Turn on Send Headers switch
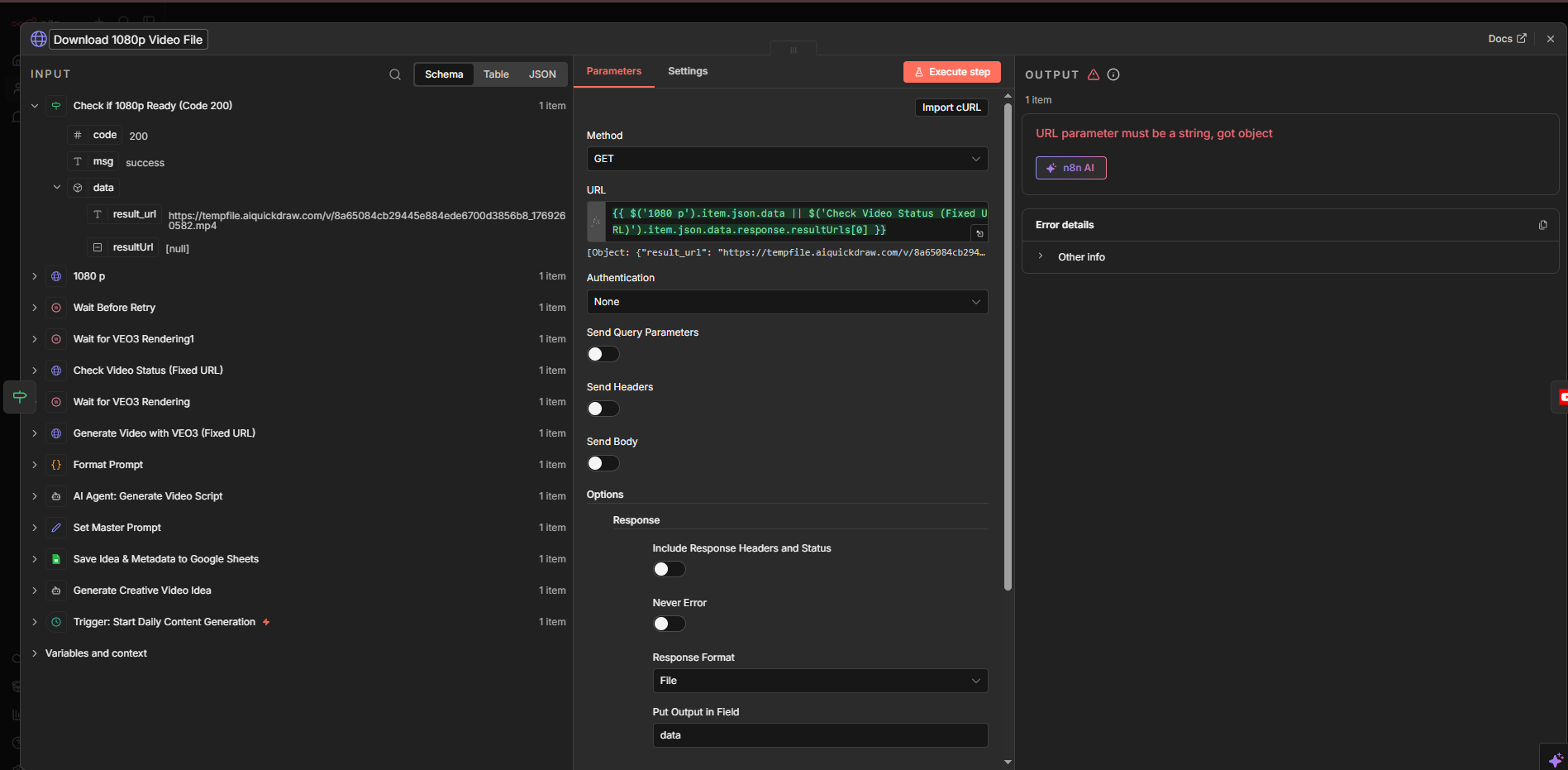Viewport: 1568px width, 770px height. click(603, 409)
